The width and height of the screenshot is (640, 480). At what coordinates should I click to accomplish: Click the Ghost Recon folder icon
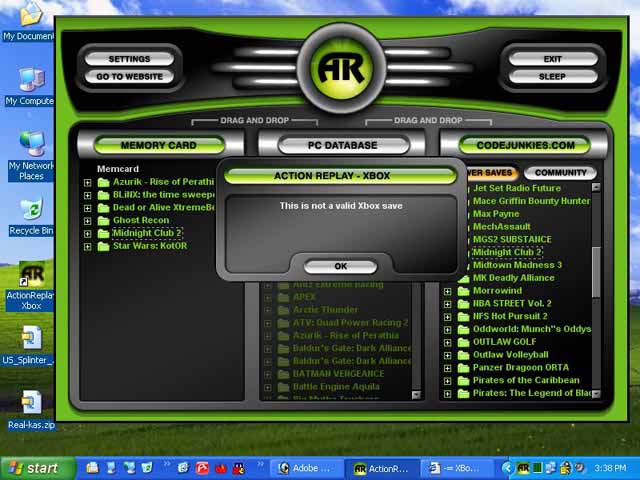click(x=104, y=220)
